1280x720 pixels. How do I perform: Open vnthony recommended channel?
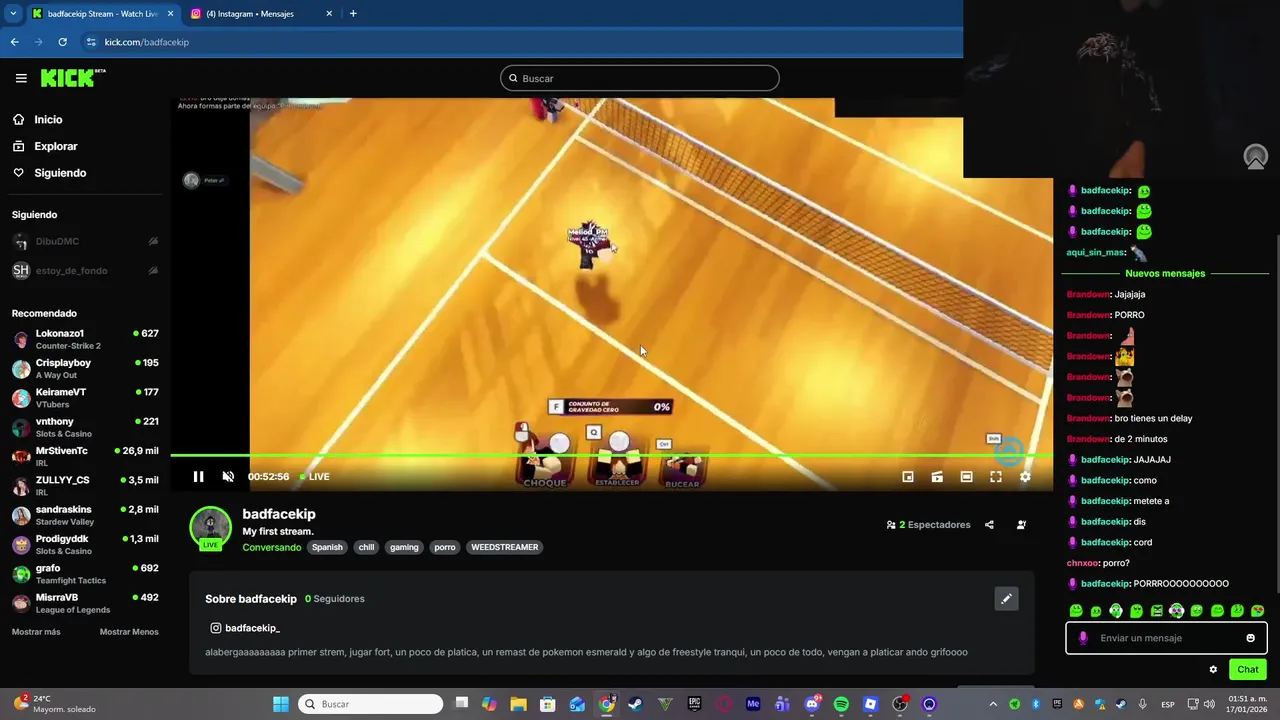(x=85, y=427)
